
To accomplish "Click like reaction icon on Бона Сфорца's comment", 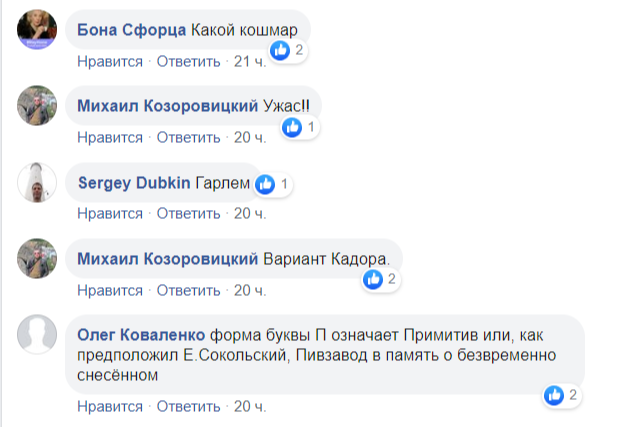I will click(x=281, y=49).
